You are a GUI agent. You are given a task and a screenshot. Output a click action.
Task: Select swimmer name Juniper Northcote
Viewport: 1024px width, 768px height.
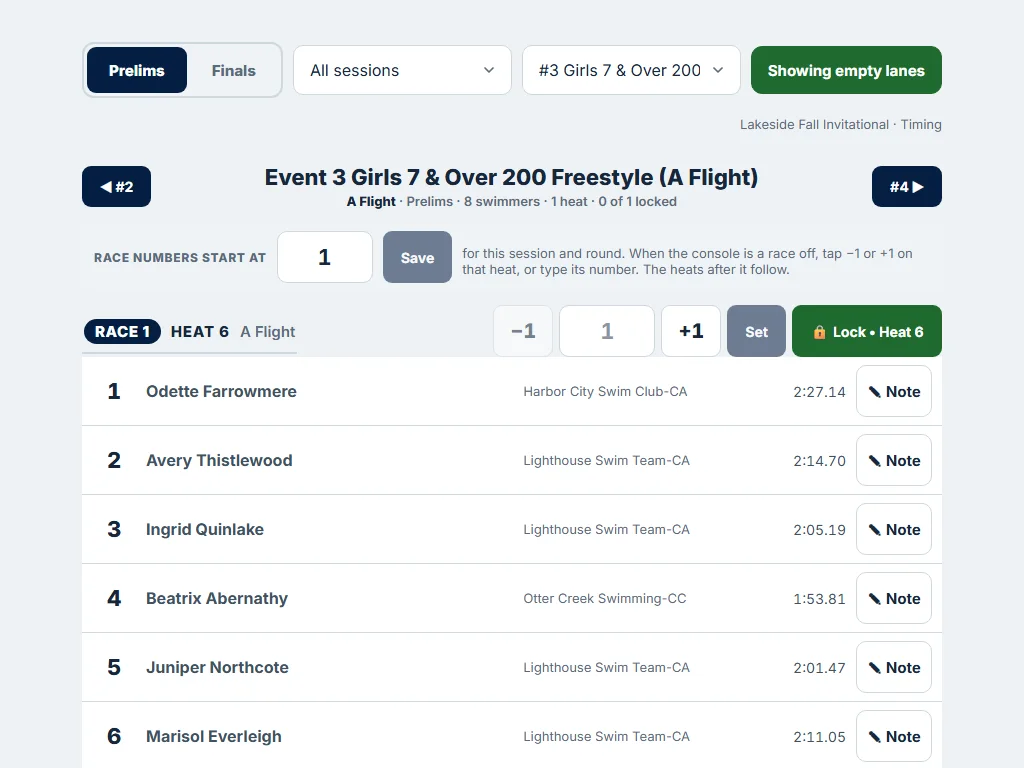tap(217, 667)
